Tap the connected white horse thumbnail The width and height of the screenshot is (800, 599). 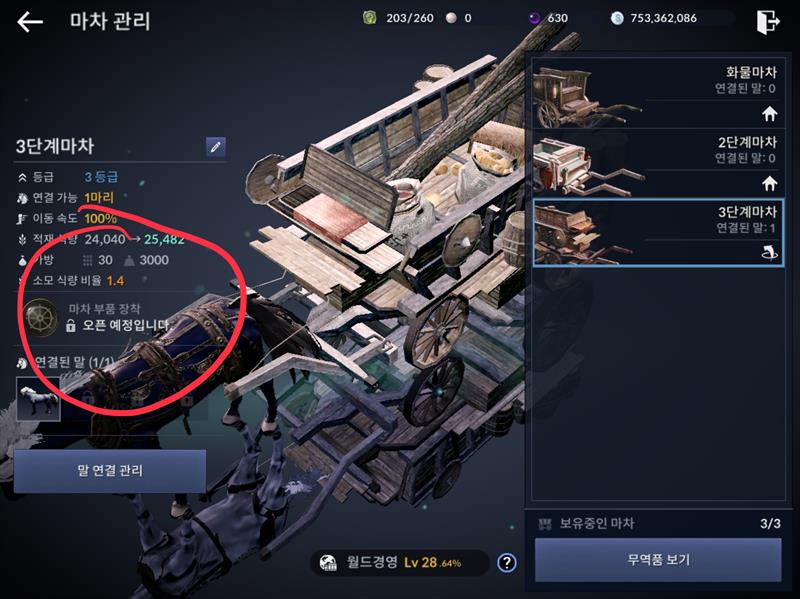[x=38, y=398]
